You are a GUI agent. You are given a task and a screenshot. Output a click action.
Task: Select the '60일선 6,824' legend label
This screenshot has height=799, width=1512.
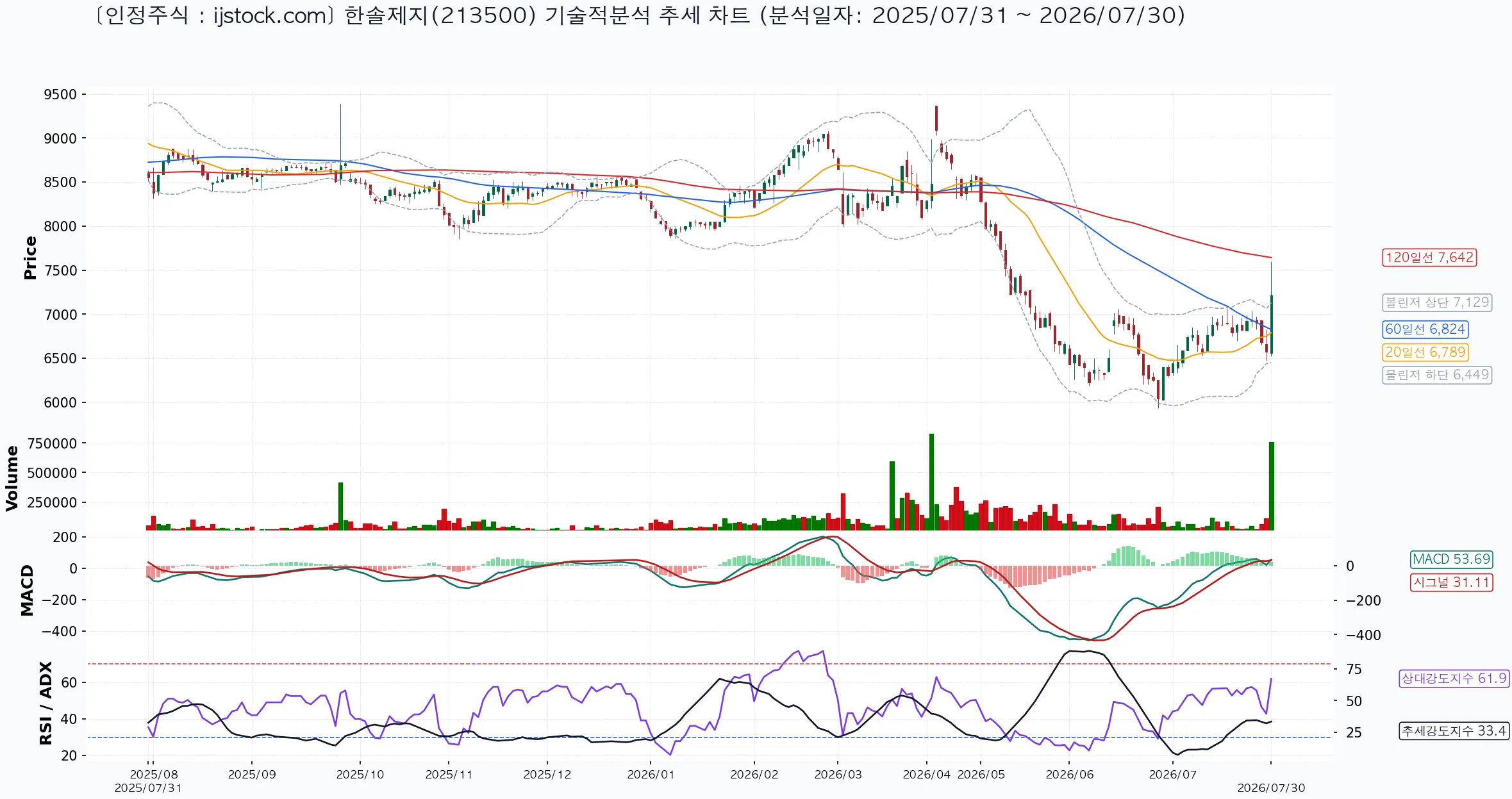pos(1425,329)
